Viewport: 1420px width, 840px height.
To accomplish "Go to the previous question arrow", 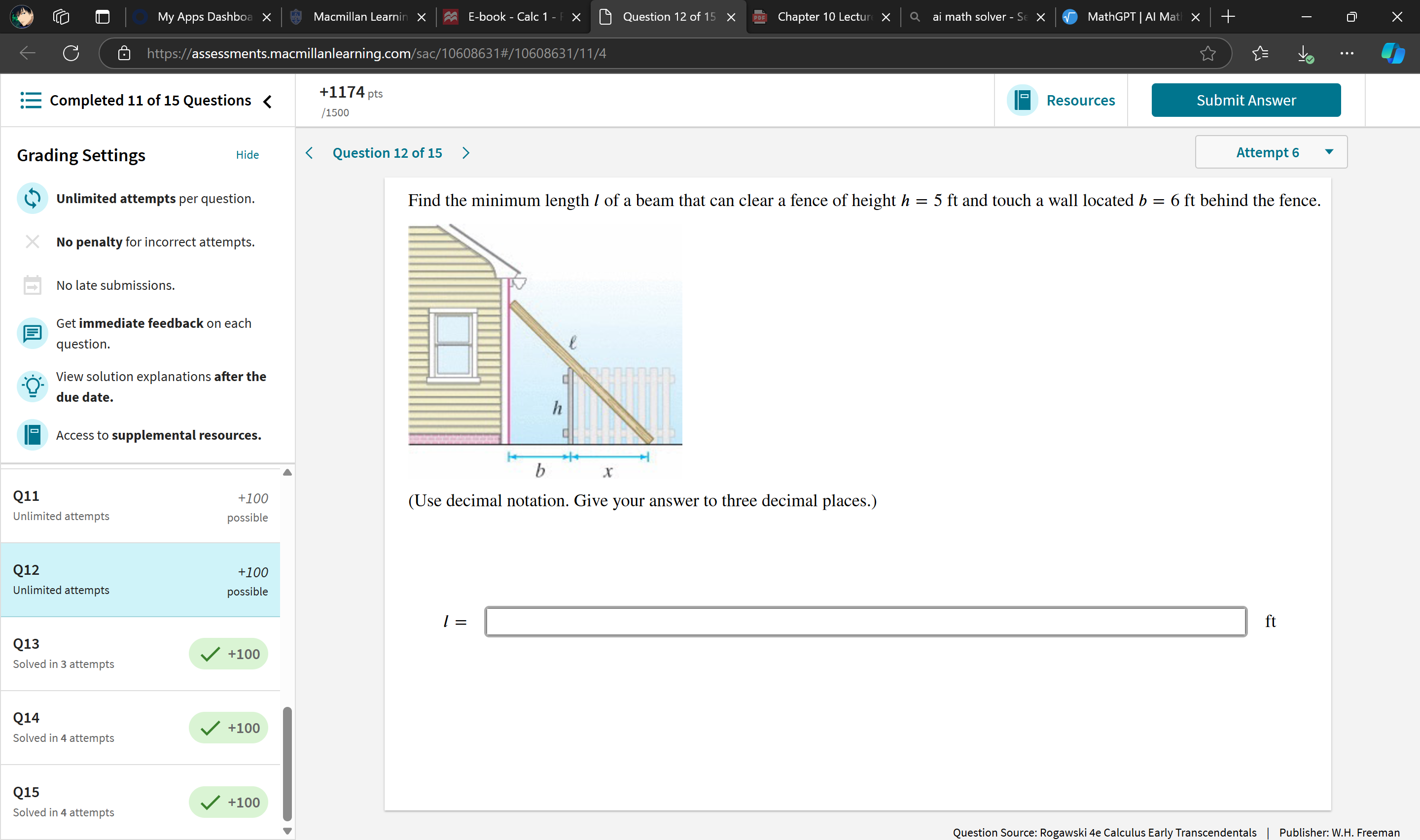I will 309,153.
